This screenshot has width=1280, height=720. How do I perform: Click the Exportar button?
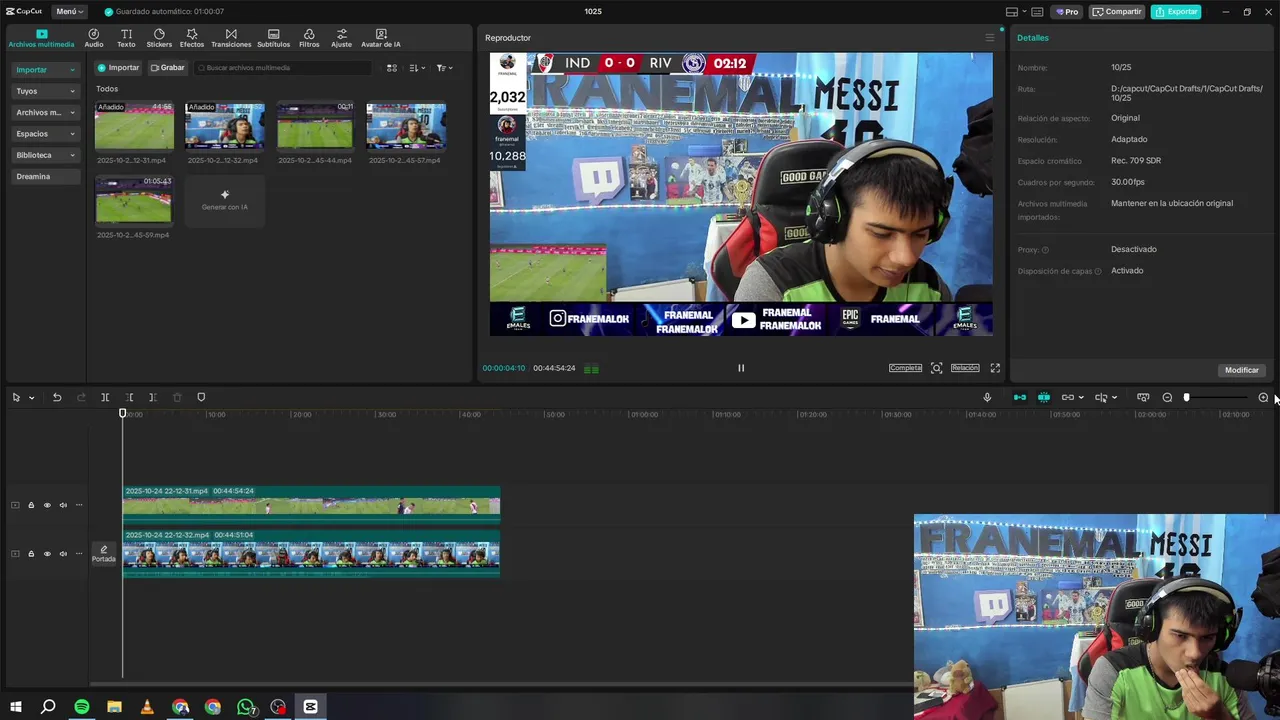pos(1176,12)
